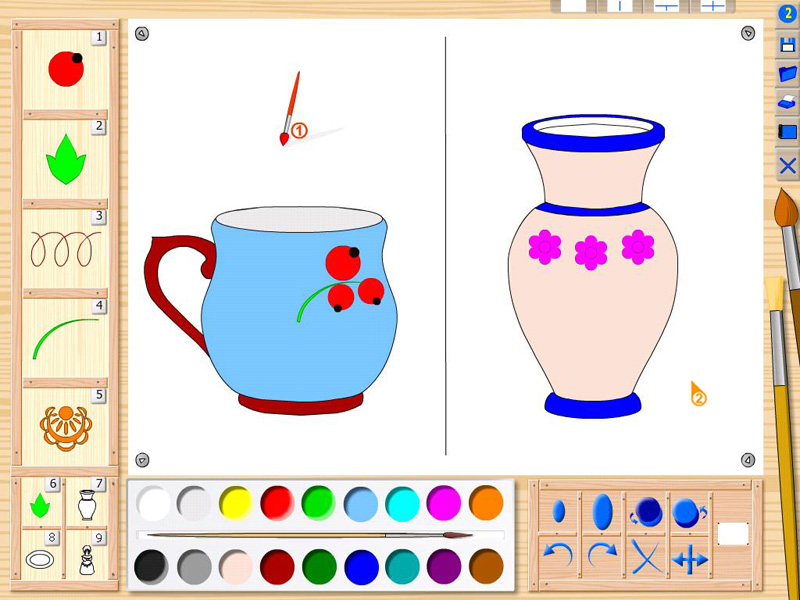
Task: Click the blue circle badge showing 2
Action: pos(788,14)
